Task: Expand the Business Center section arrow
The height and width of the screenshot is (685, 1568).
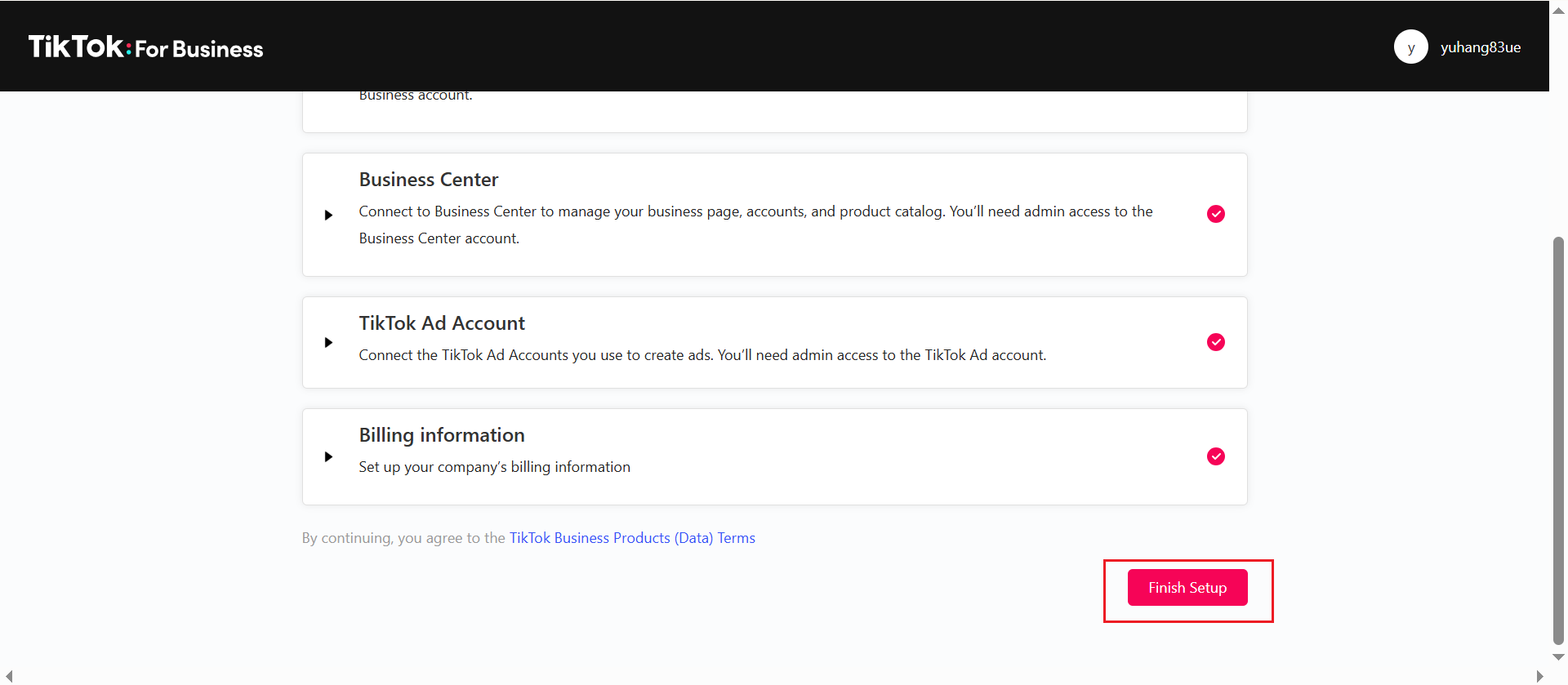Action: pos(328,216)
